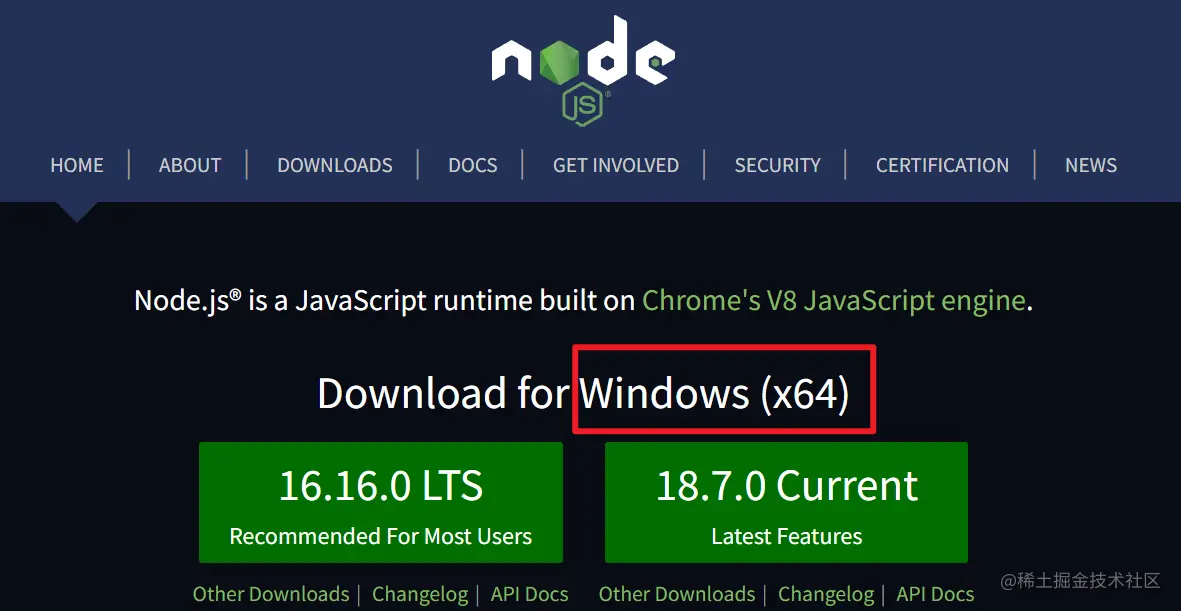Click the Node.js logo
The height and width of the screenshot is (611, 1181).
[583, 71]
